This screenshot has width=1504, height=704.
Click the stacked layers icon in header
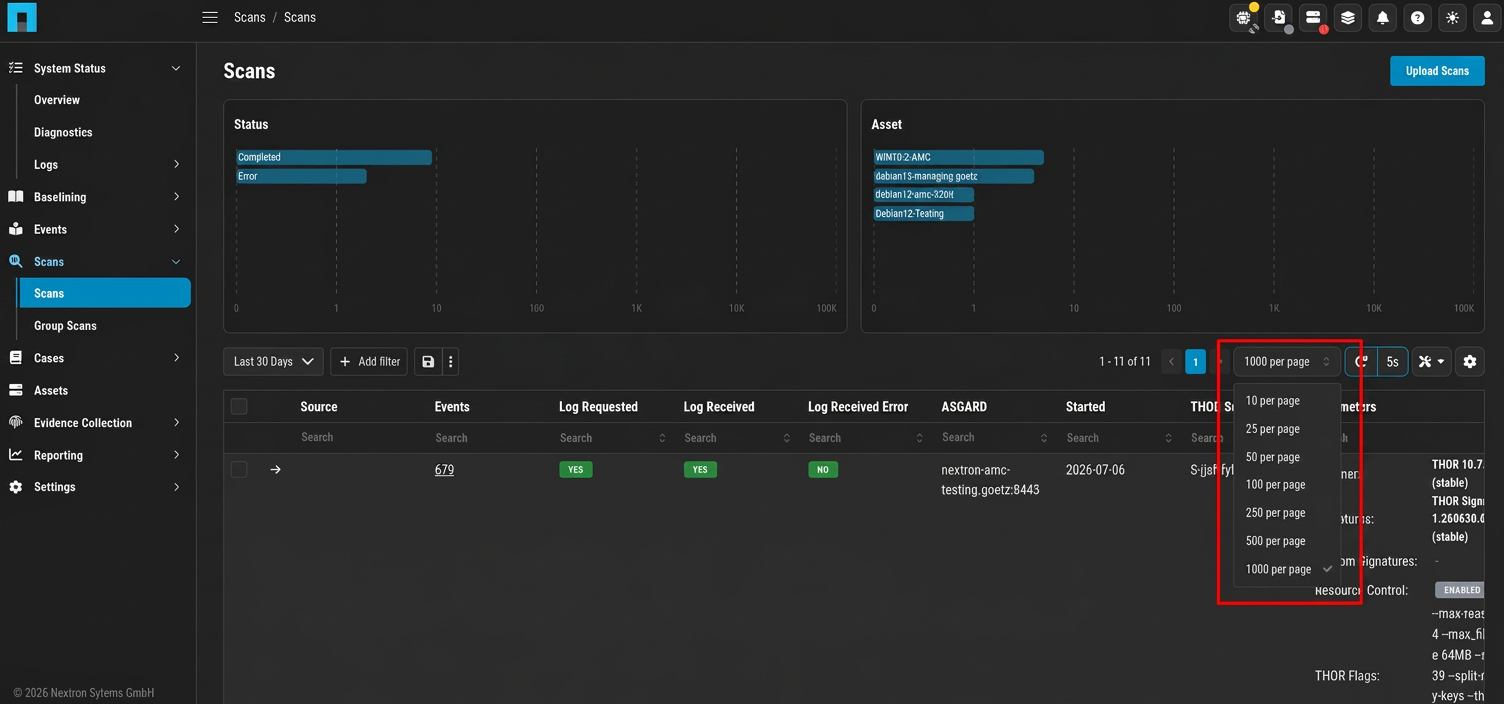[x=1348, y=17]
